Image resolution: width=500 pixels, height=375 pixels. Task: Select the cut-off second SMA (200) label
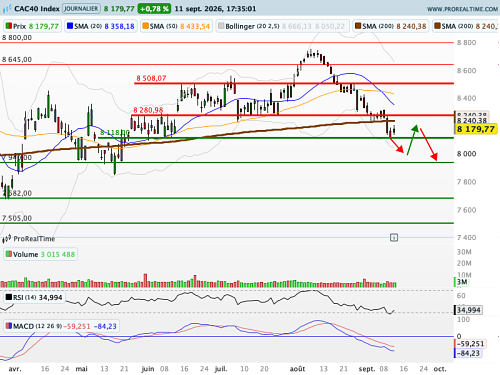coord(466,26)
